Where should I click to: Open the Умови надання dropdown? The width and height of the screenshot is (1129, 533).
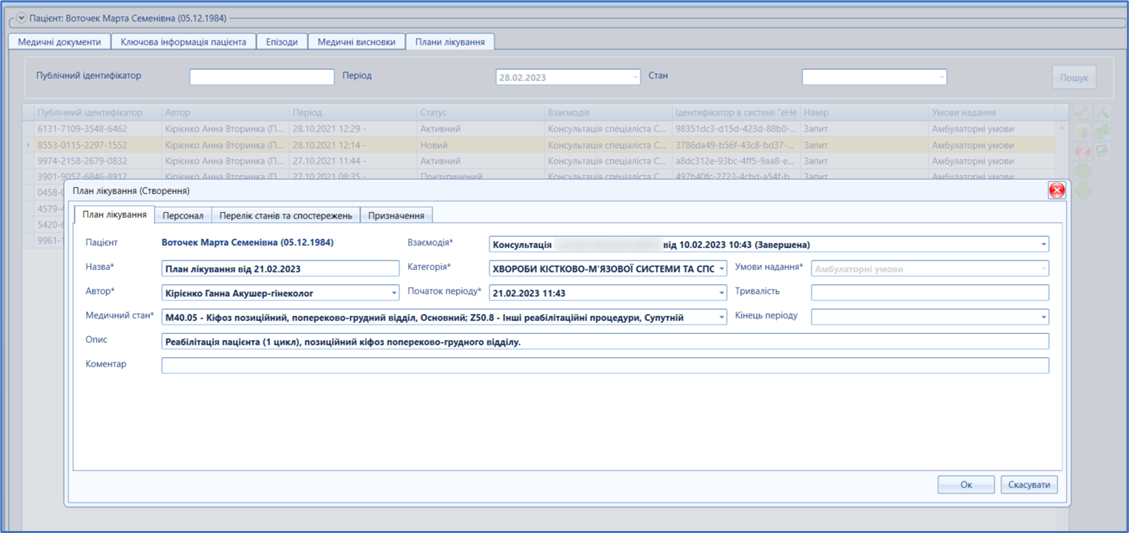point(1043,269)
